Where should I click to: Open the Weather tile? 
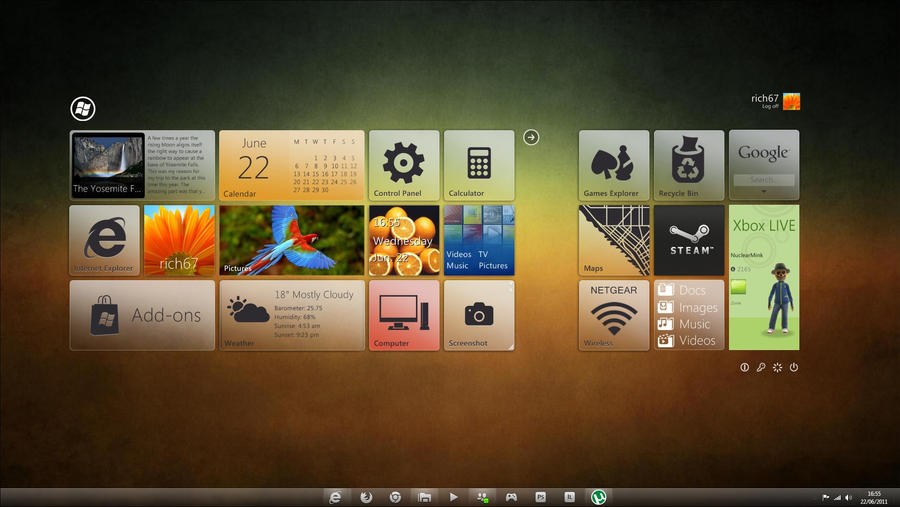[x=292, y=315]
